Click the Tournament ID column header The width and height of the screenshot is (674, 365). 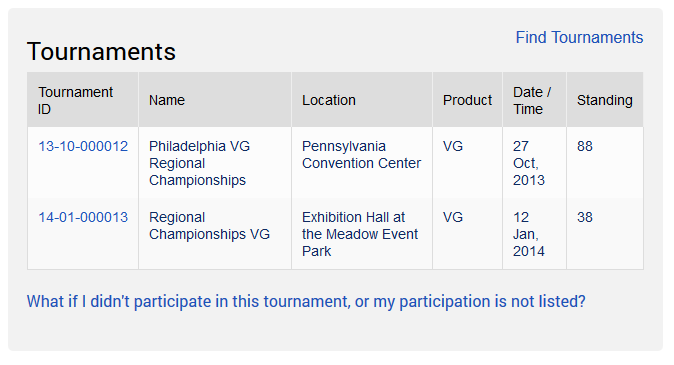pos(83,100)
